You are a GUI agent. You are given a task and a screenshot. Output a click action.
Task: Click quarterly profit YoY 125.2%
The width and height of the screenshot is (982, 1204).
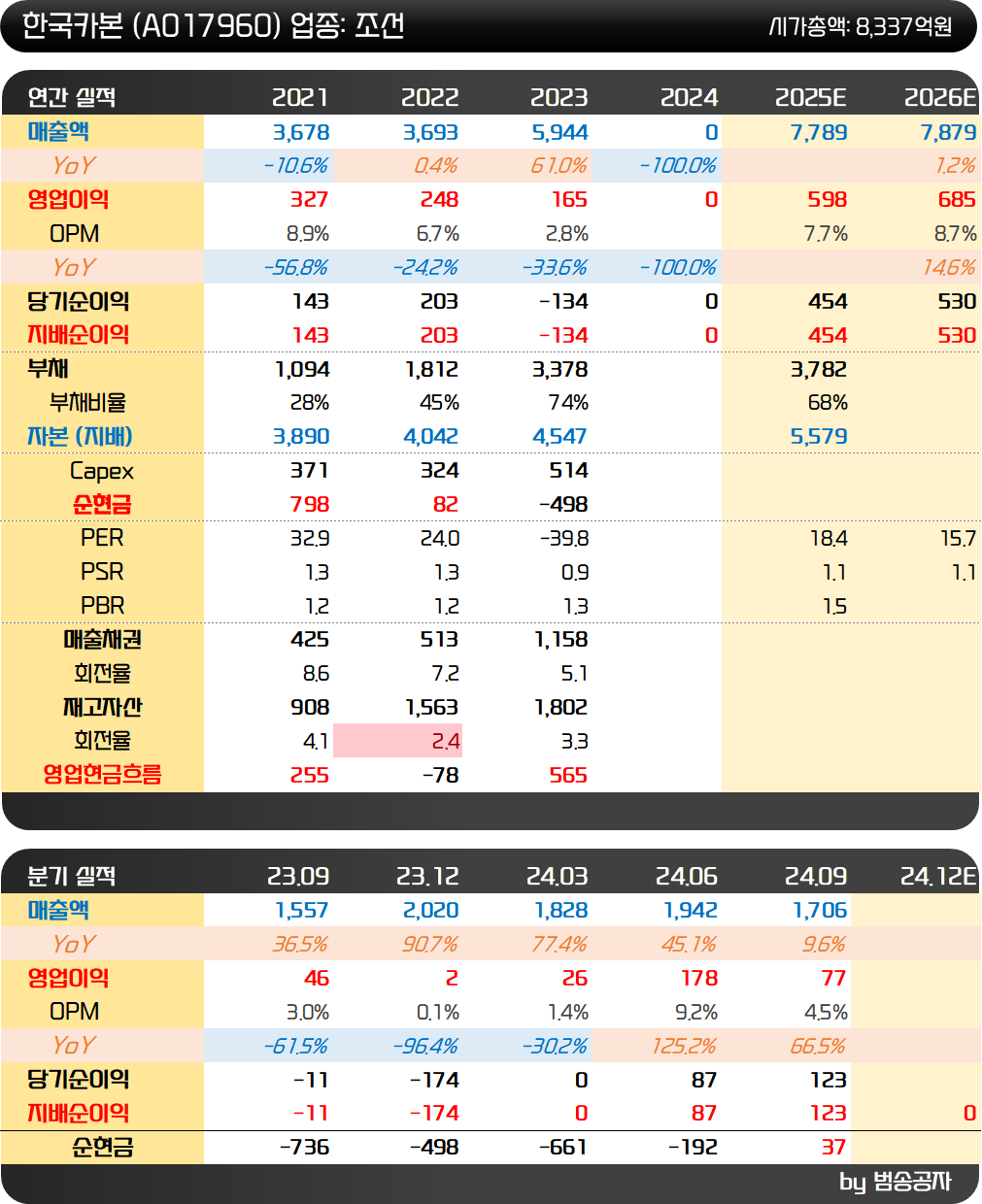tap(685, 1046)
